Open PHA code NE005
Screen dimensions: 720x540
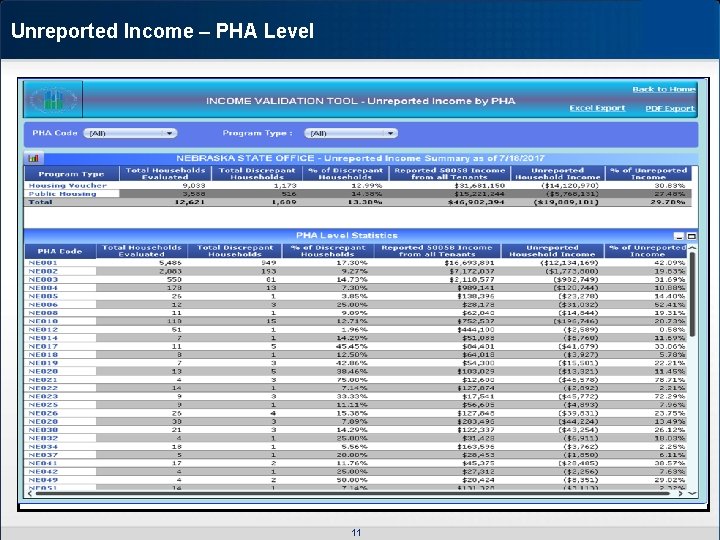43,296
